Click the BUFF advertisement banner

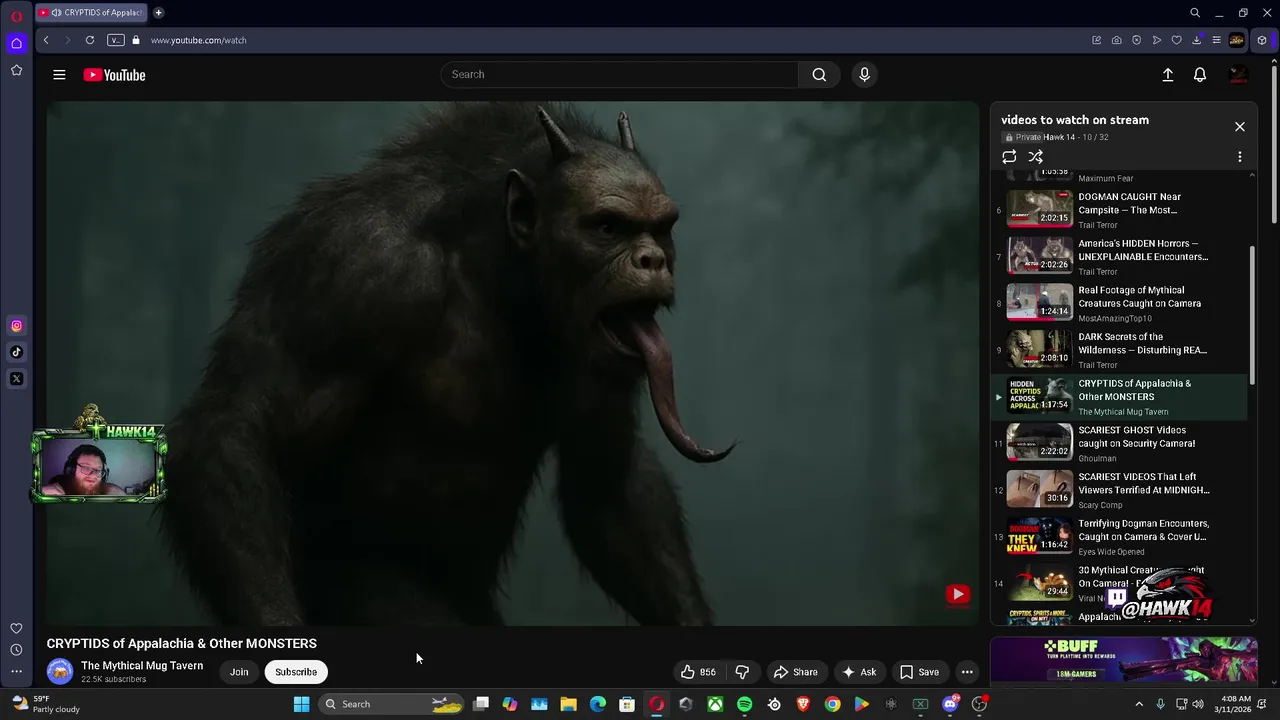[x=1124, y=661]
